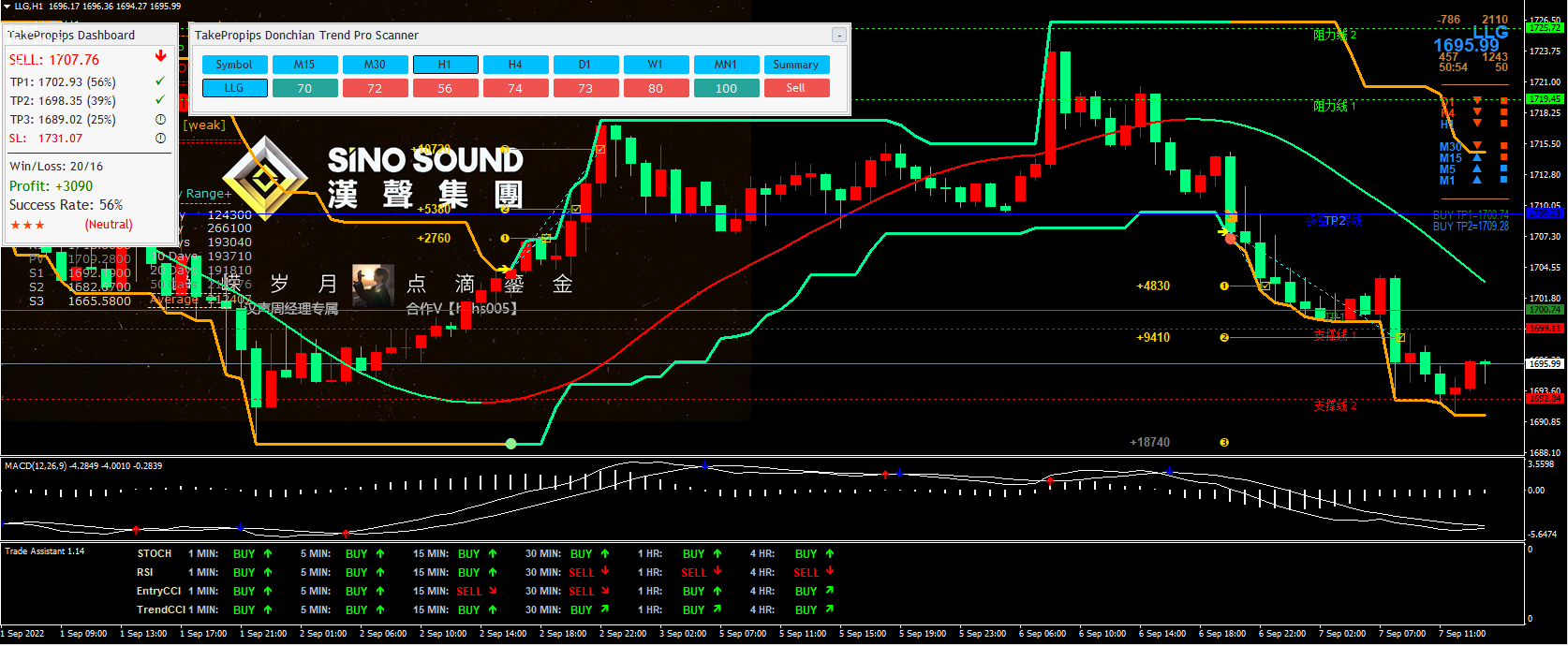Click the EntryCCI 4 HR buy arrow
Image resolution: width=1568 pixels, height=646 pixels.
[x=830, y=591]
